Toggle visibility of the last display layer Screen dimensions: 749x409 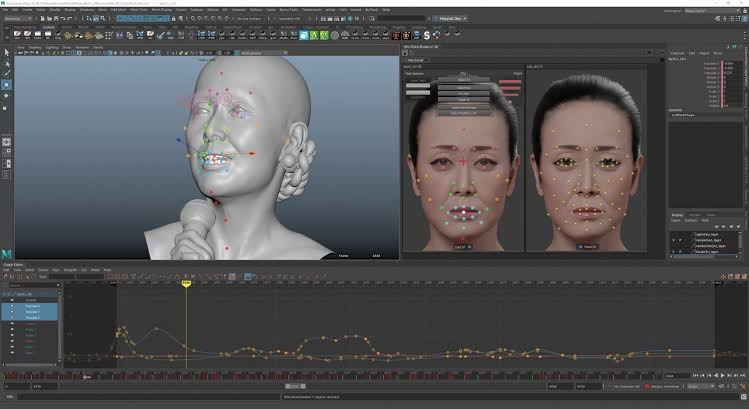click(x=674, y=254)
